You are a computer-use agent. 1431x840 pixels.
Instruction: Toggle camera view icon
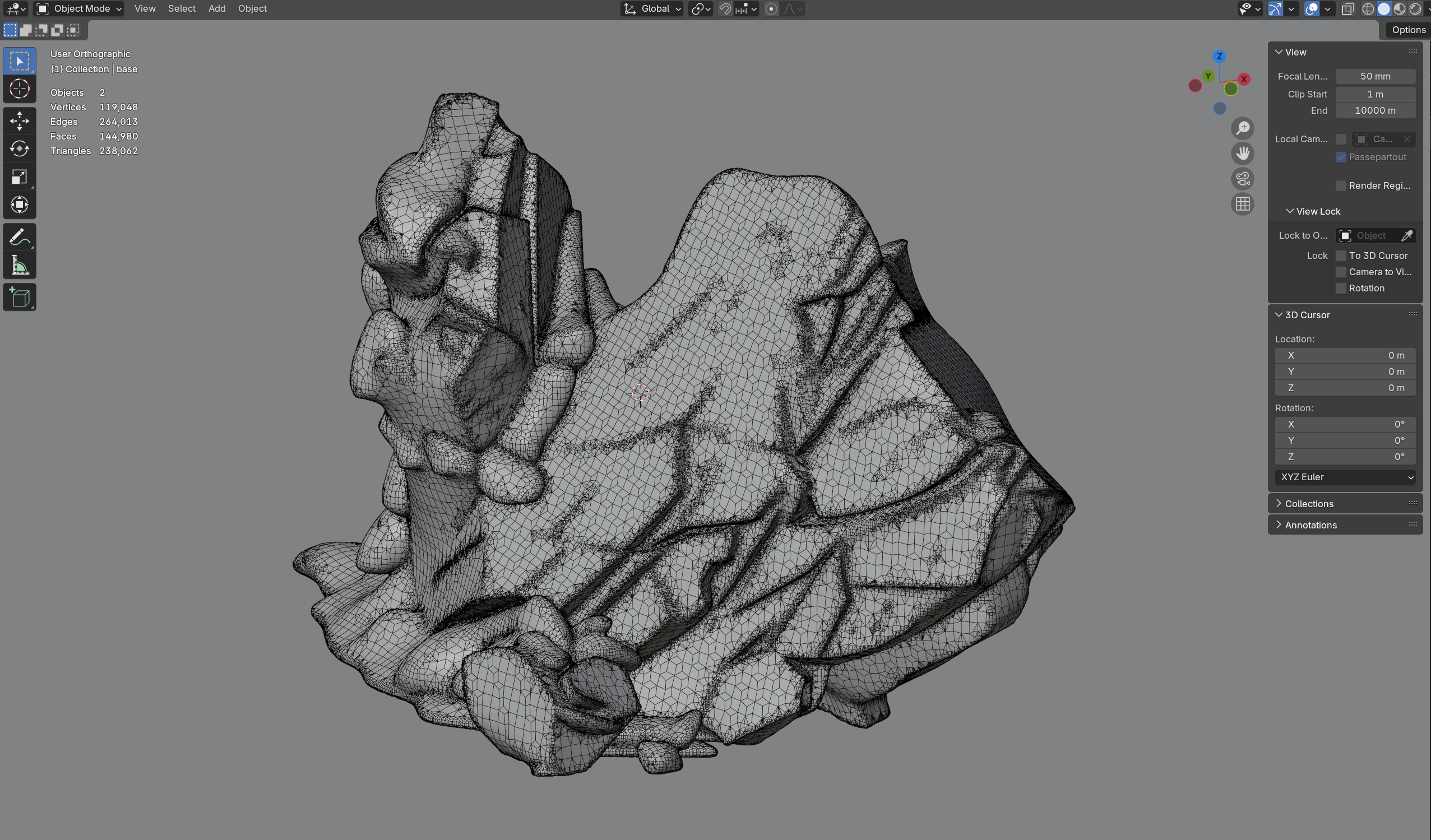(1243, 179)
